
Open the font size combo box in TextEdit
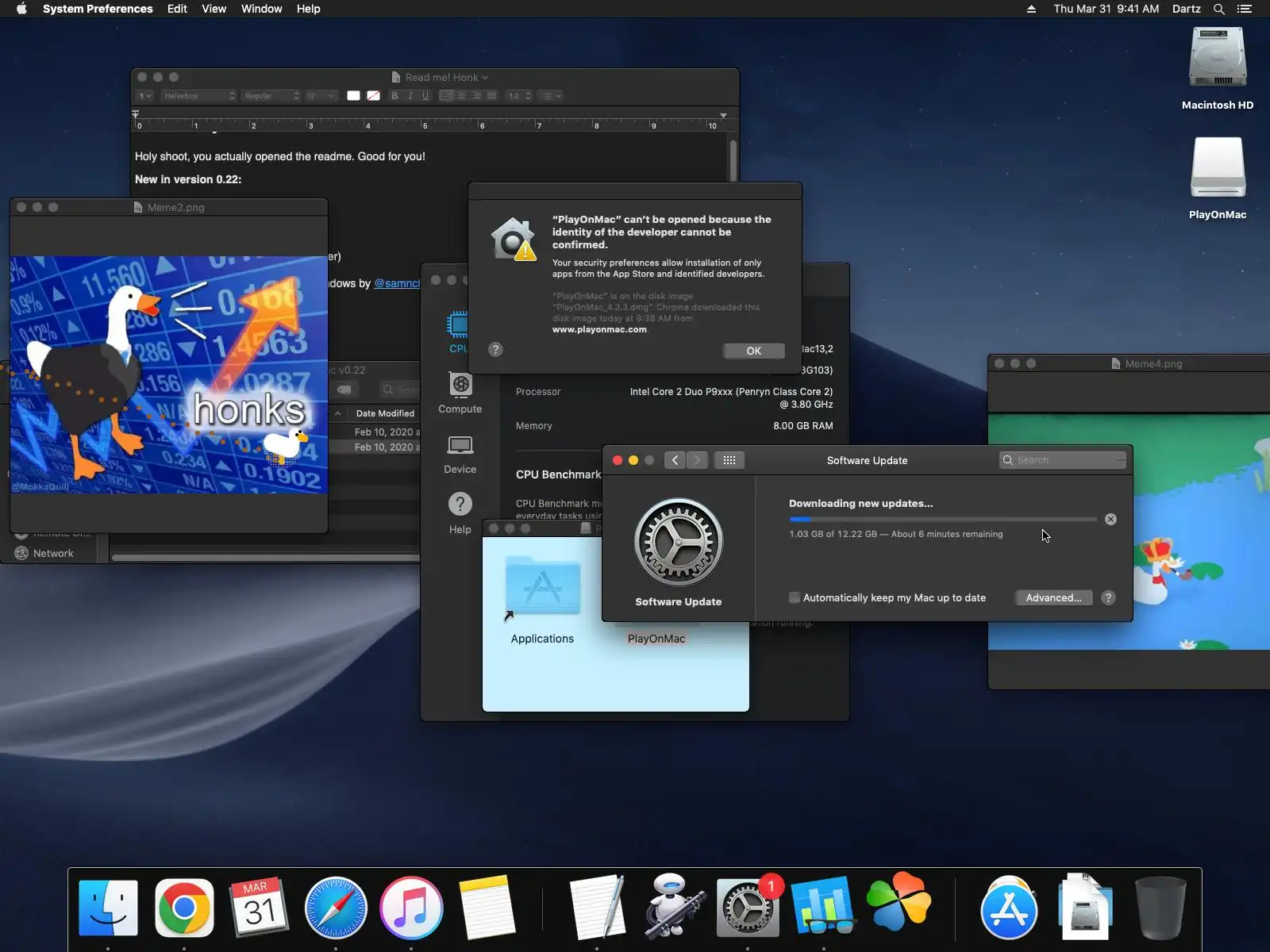[321, 96]
